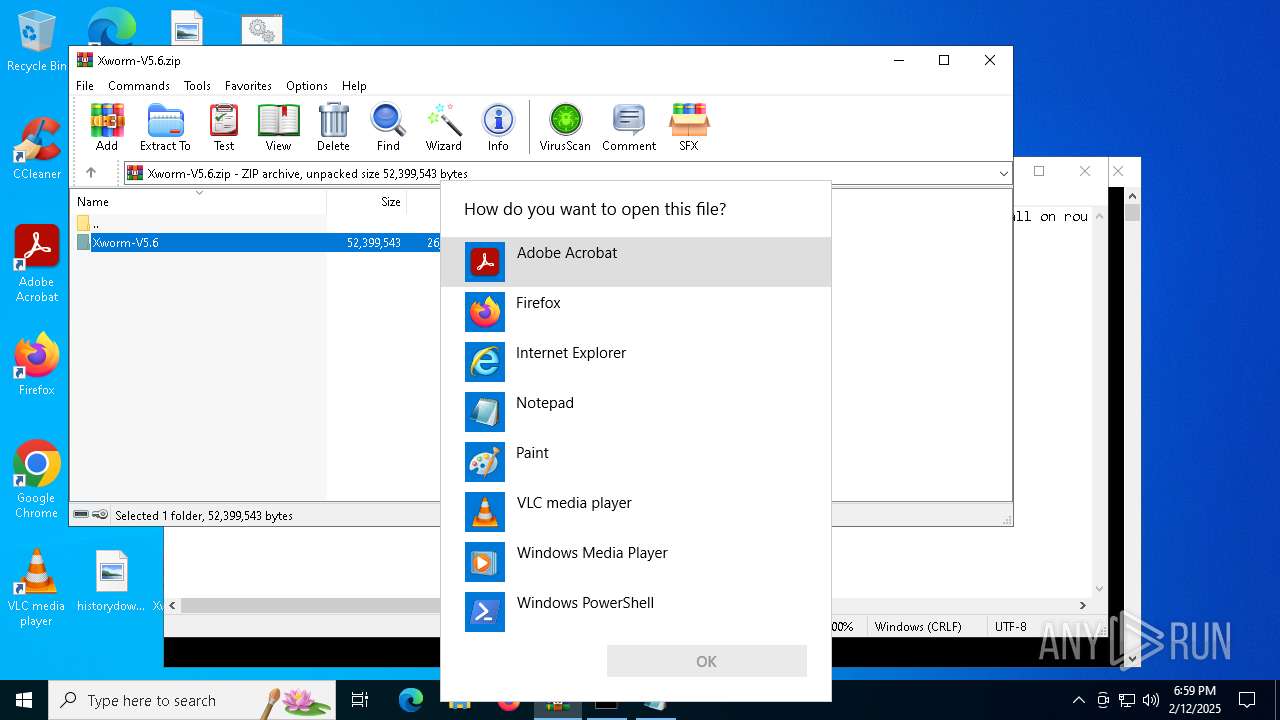1280x720 pixels.
Task: Click OK in the open-with dialog
Action: pos(706,661)
